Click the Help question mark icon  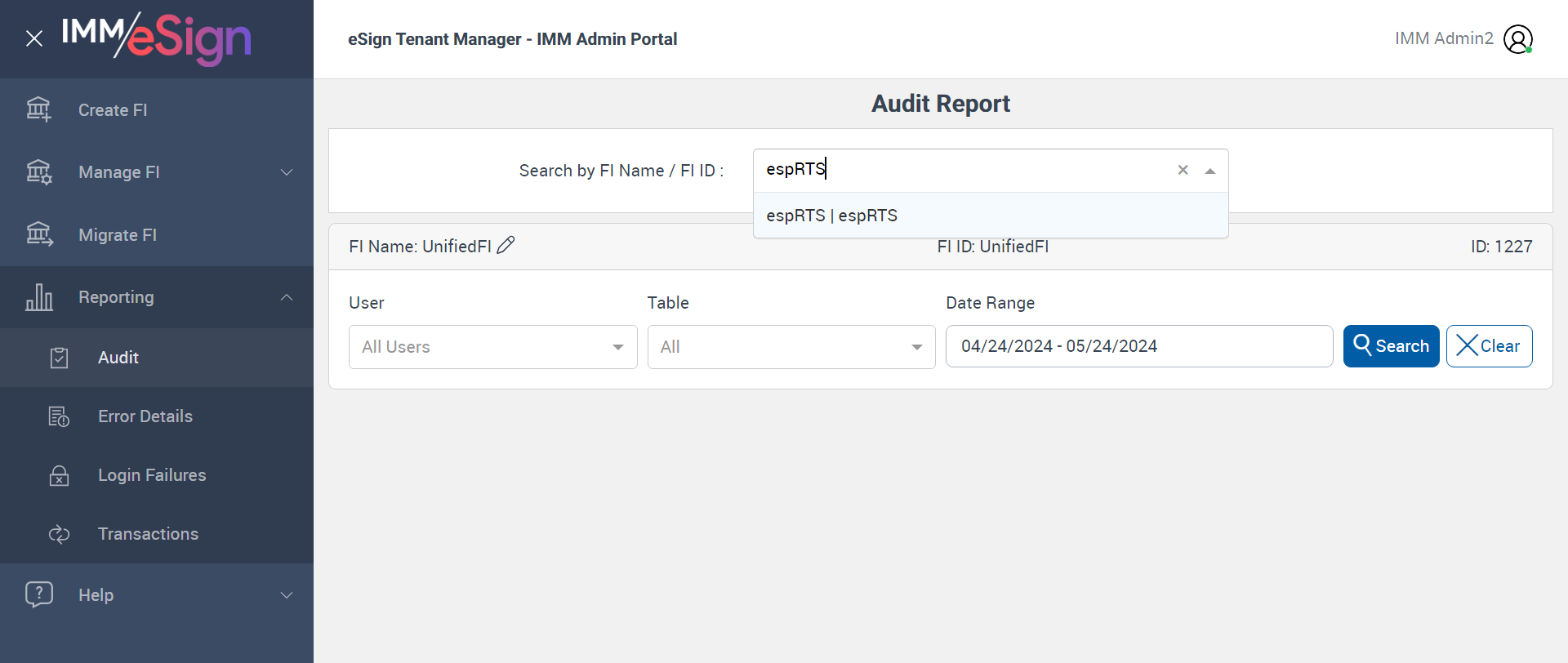tap(38, 594)
